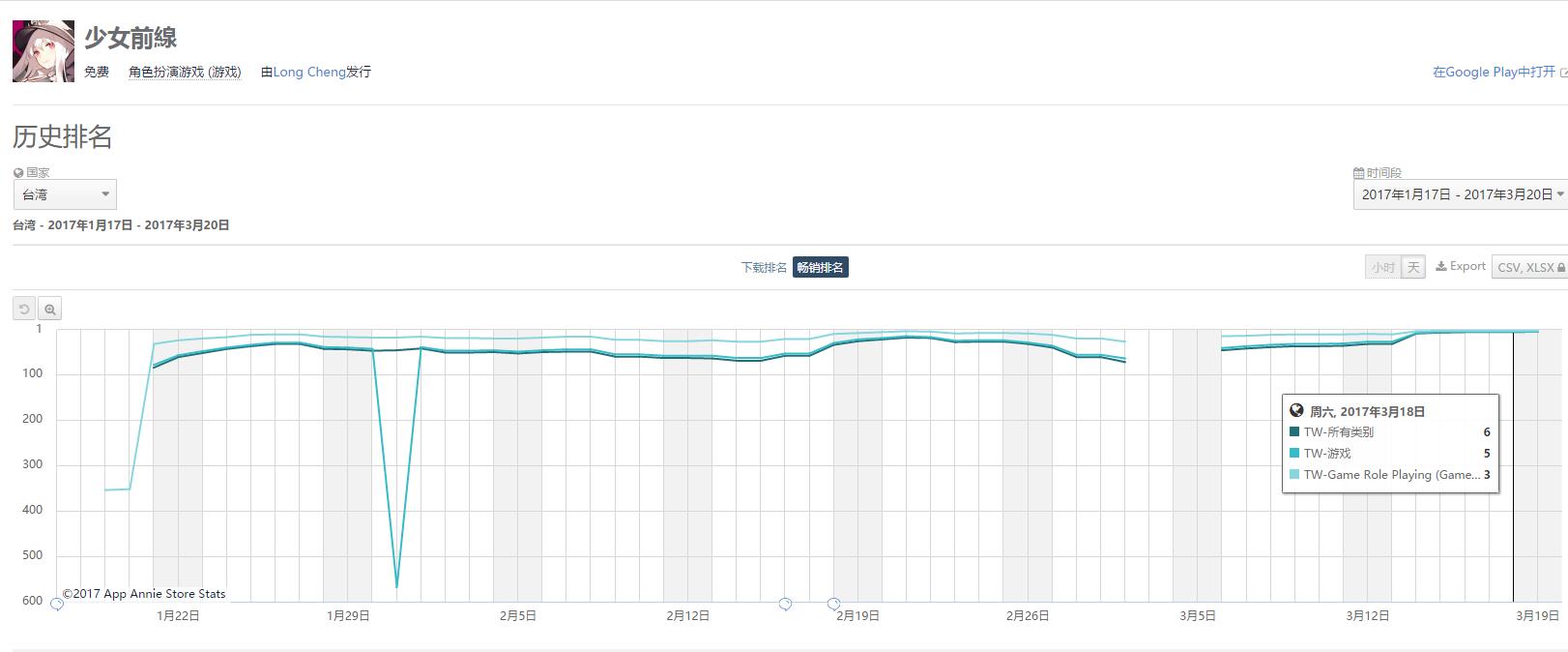This screenshot has width=1568, height=652.
Task: Click the globe icon in the tooltip header
Action: [x=1297, y=411]
